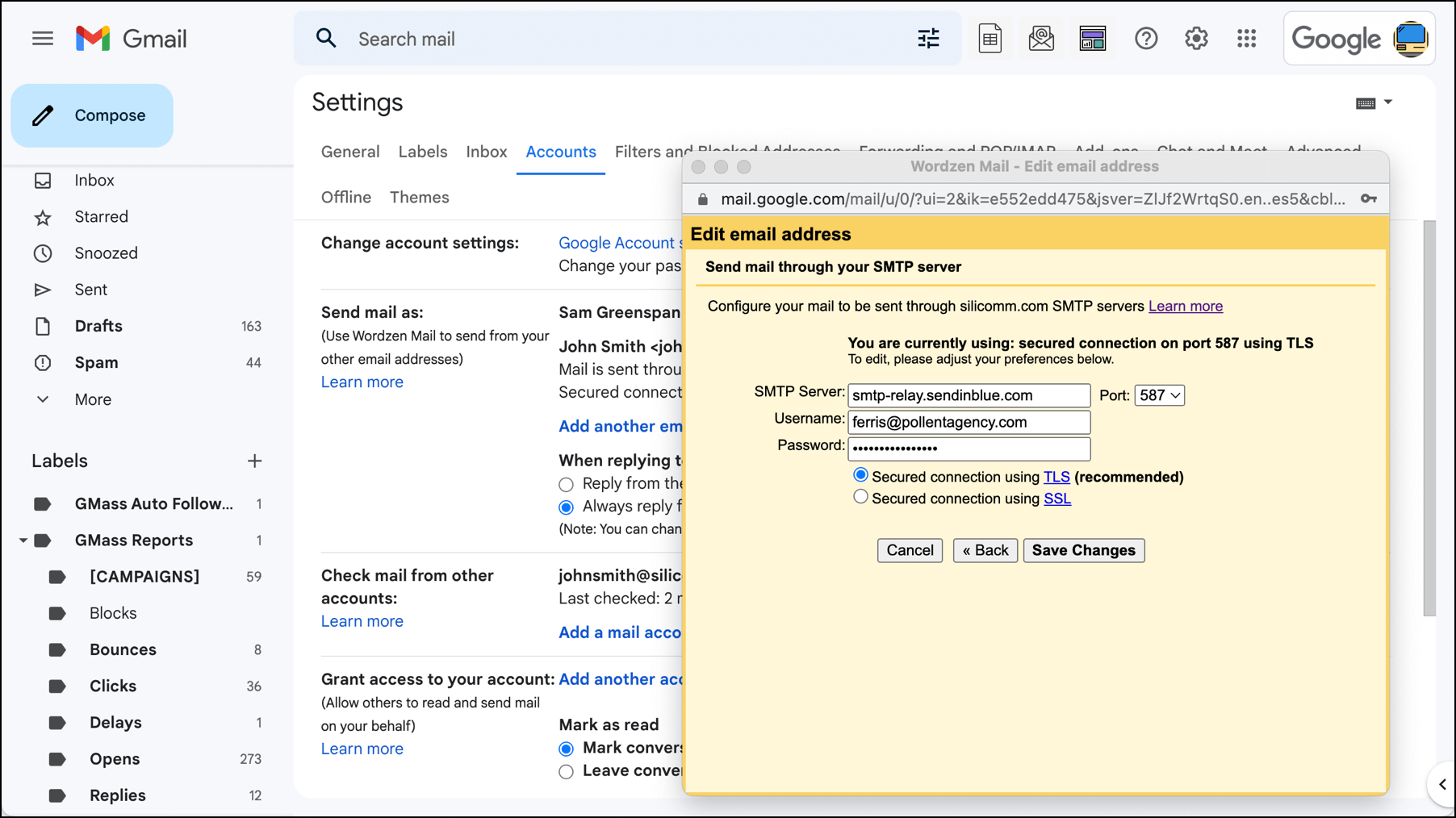The width and height of the screenshot is (1456, 818).
Task: Click the Save Changes button
Action: point(1084,550)
